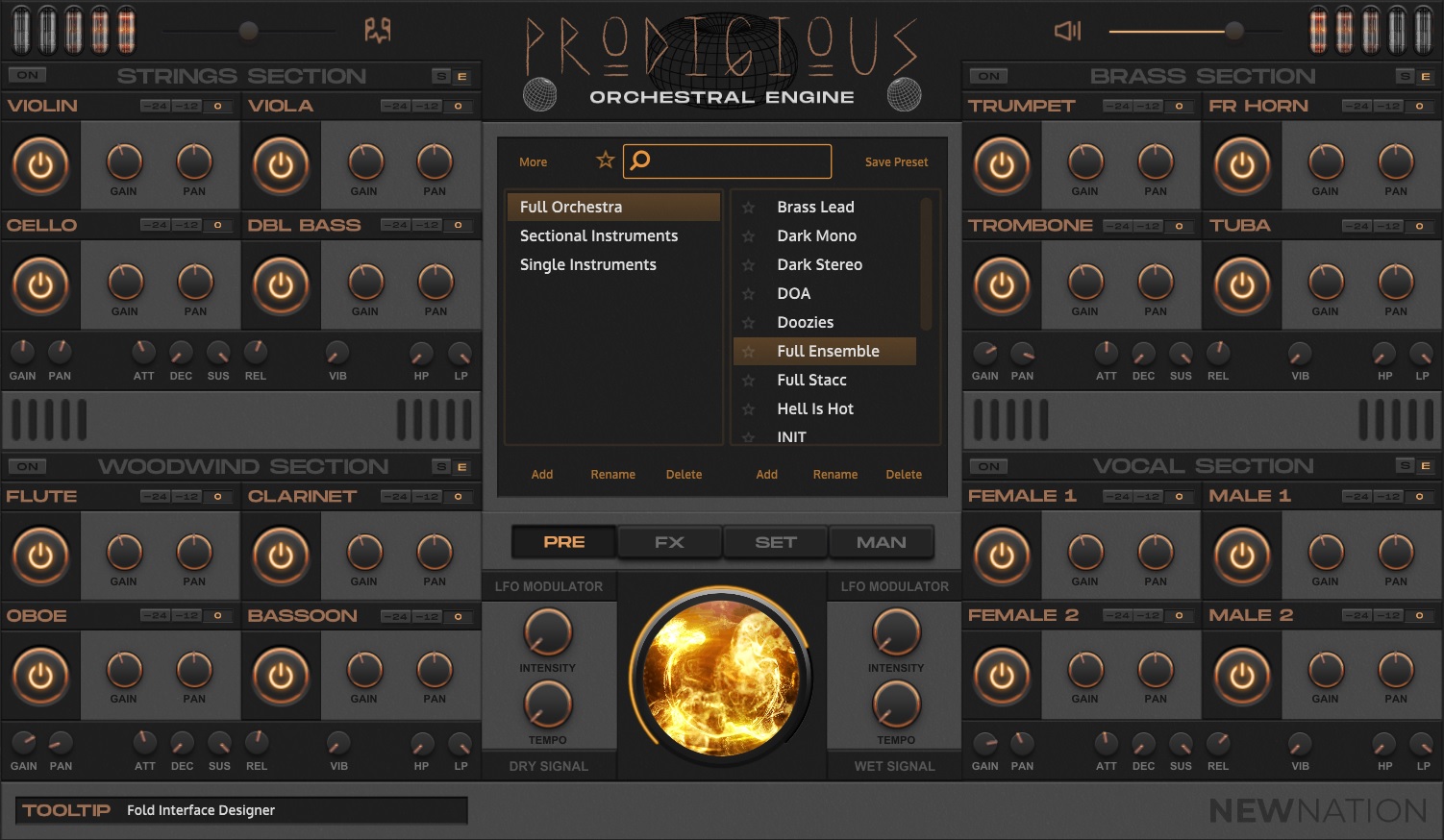Enable solo on the Brass Section
The image size is (1444, 840).
tap(1405, 76)
